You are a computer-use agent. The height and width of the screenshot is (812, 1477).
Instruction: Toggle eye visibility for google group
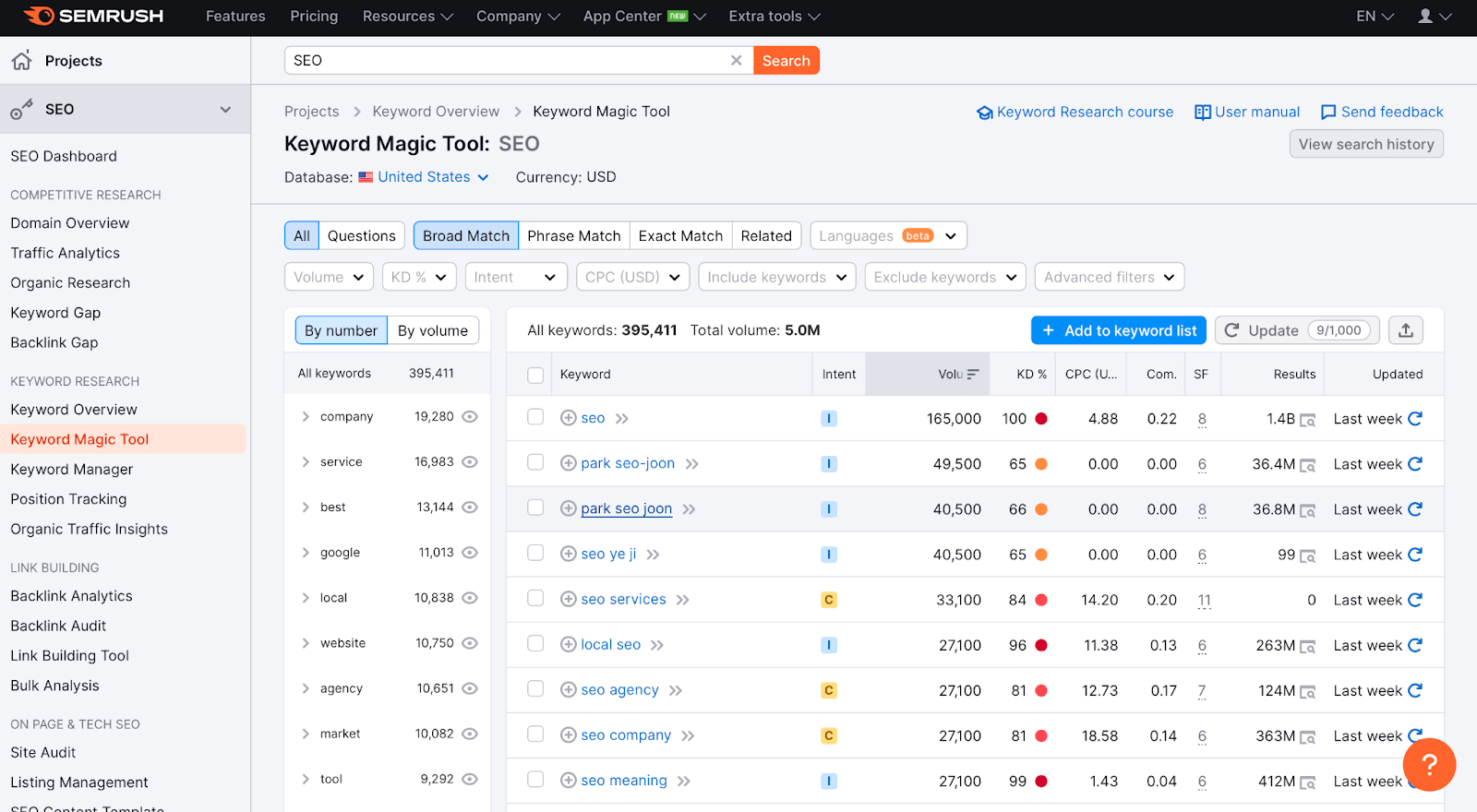coord(470,553)
